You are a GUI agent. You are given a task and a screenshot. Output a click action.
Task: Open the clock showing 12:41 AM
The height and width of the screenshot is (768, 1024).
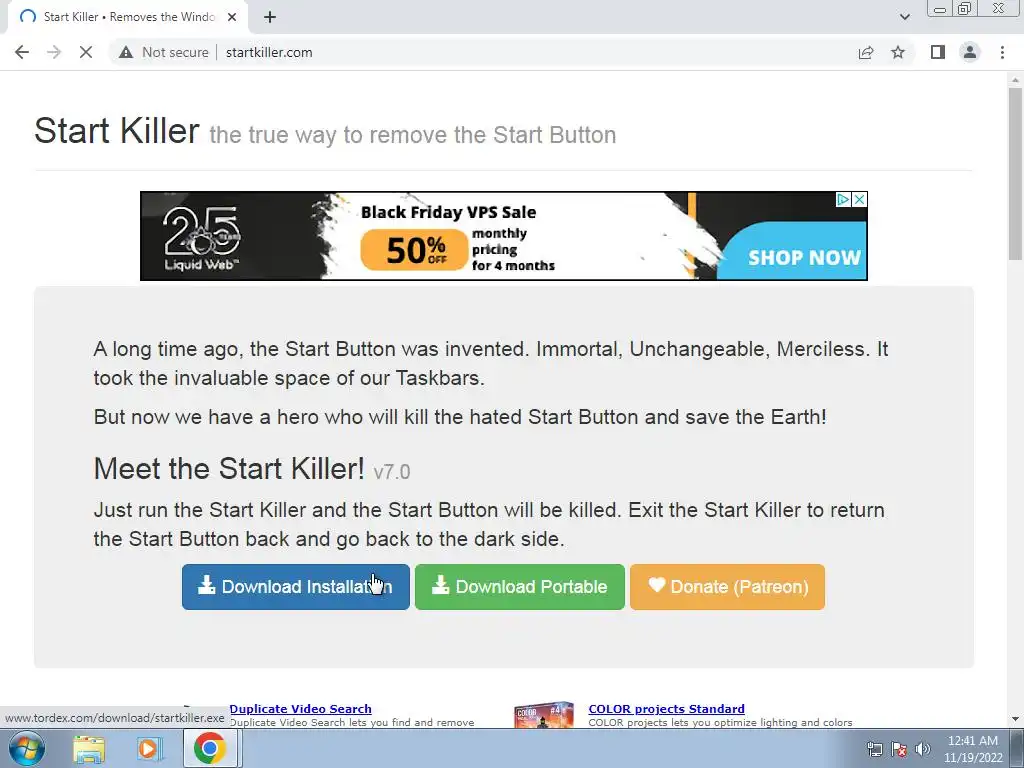(x=973, y=749)
